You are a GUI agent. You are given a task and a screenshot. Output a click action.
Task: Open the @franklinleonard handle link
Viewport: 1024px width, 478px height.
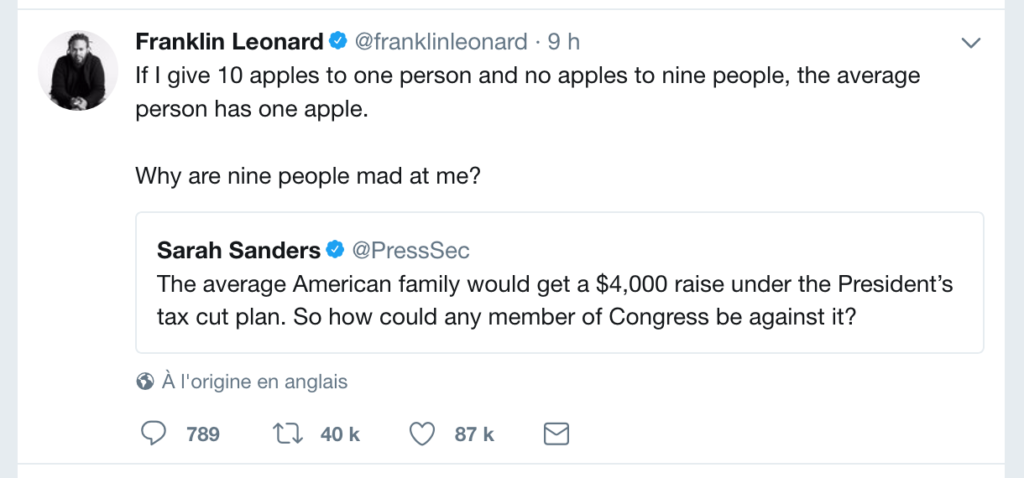pos(441,42)
